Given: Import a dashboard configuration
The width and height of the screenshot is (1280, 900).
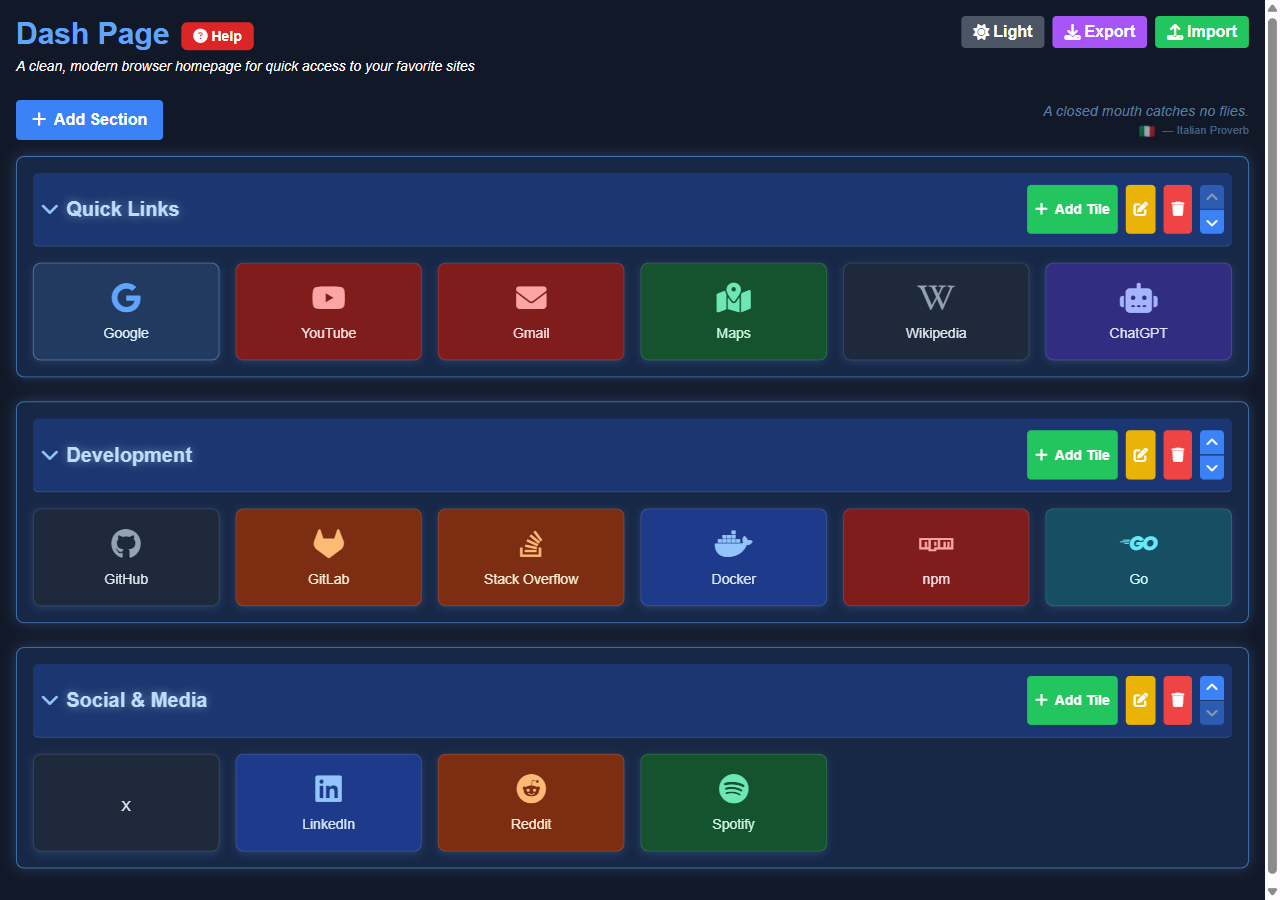Looking at the screenshot, I should click(1202, 32).
